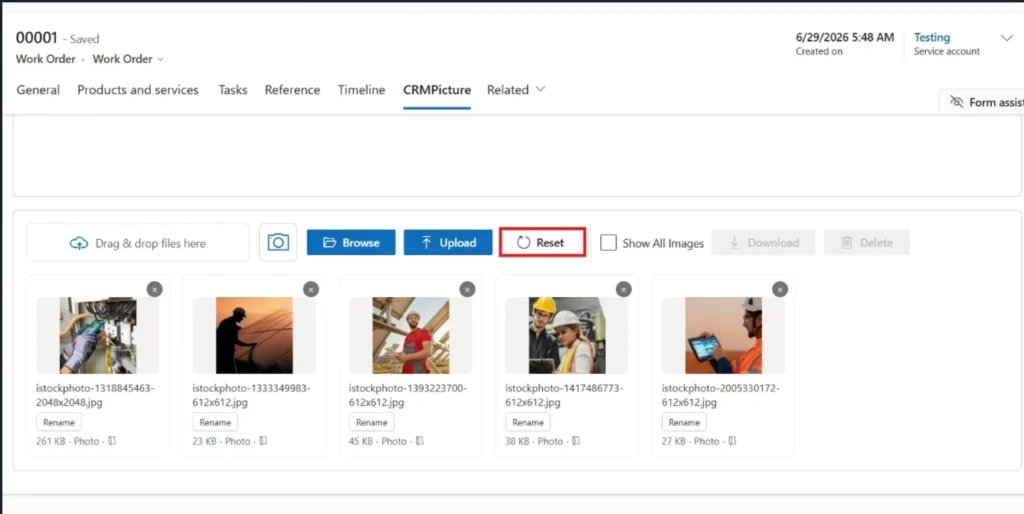This screenshot has height=514, width=1024.
Task: Rename the istockphoto-1417486773 file
Action: (528, 422)
